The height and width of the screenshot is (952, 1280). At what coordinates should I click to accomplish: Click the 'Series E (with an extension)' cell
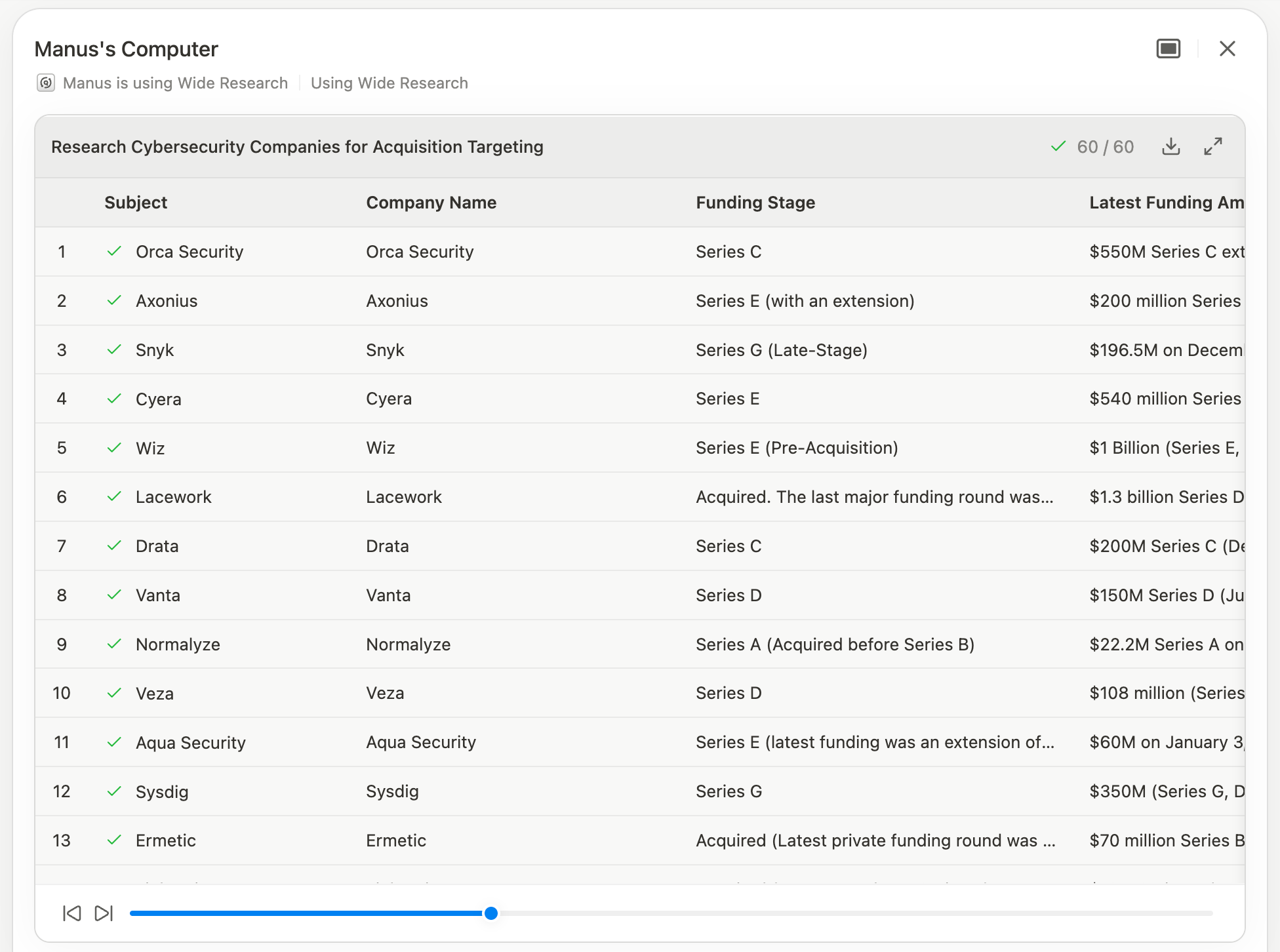point(805,301)
